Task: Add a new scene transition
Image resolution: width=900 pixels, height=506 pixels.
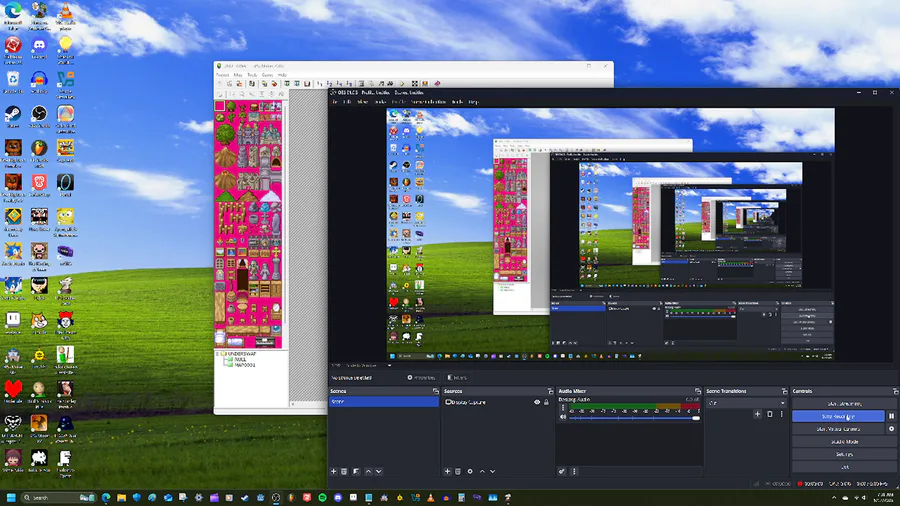Action: pos(757,414)
